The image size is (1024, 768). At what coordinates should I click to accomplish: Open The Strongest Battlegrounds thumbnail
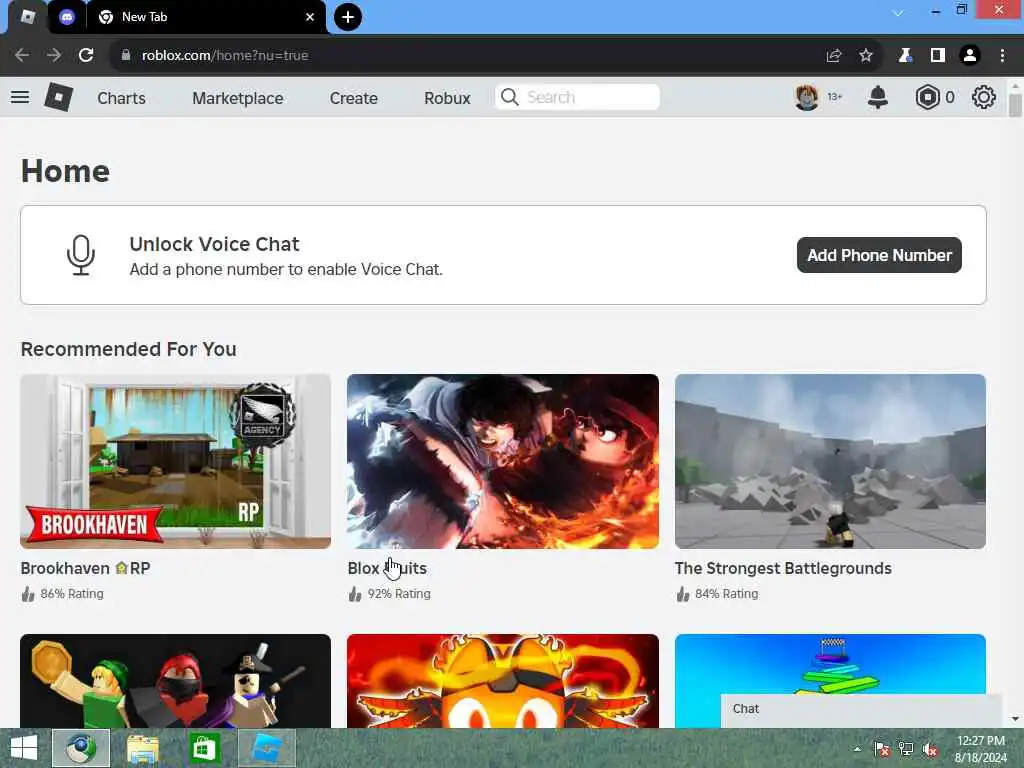click(830, 461)
